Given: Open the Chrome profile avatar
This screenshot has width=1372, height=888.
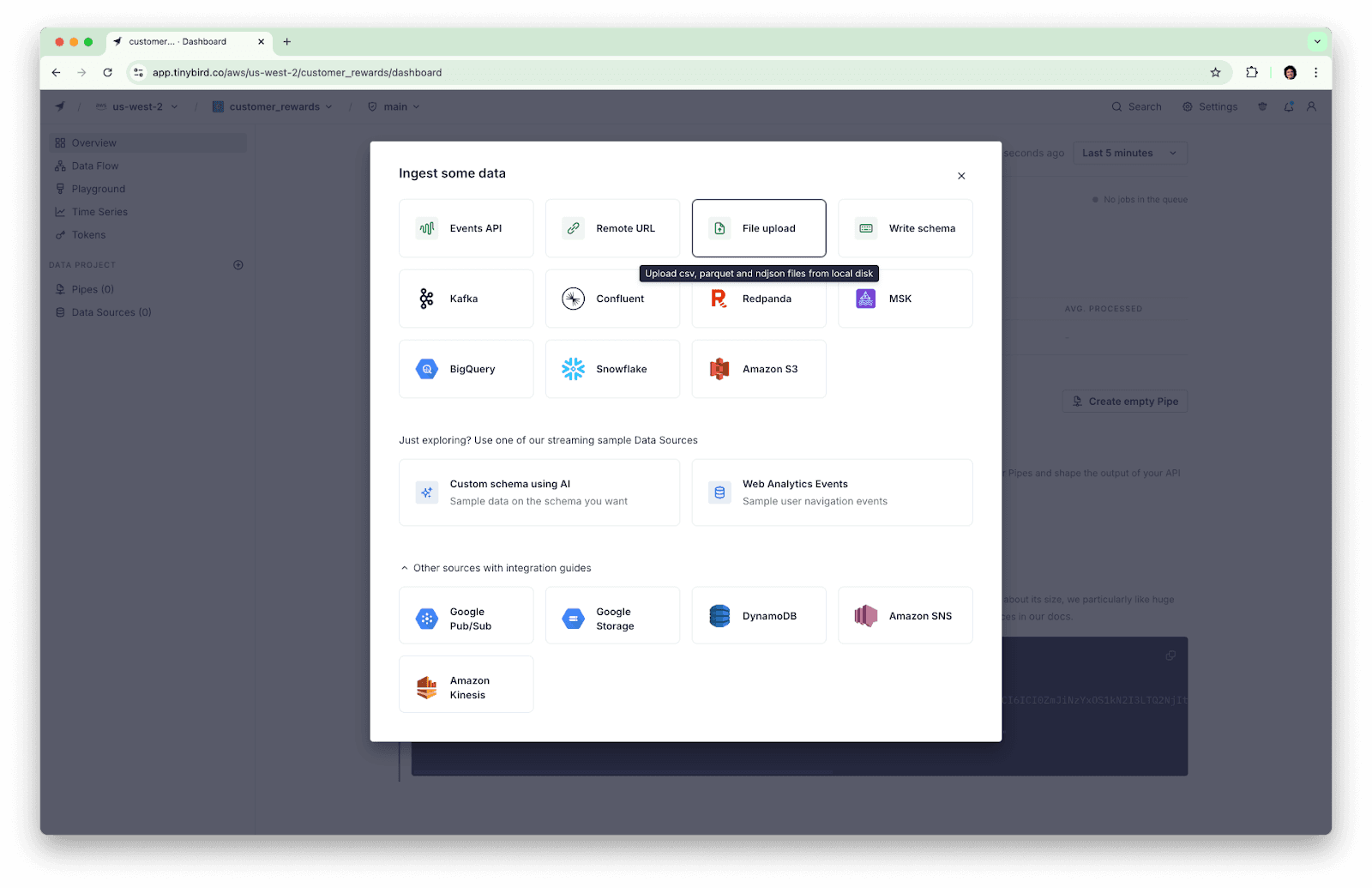Looking at the screenshot, I should (1290, 73).
